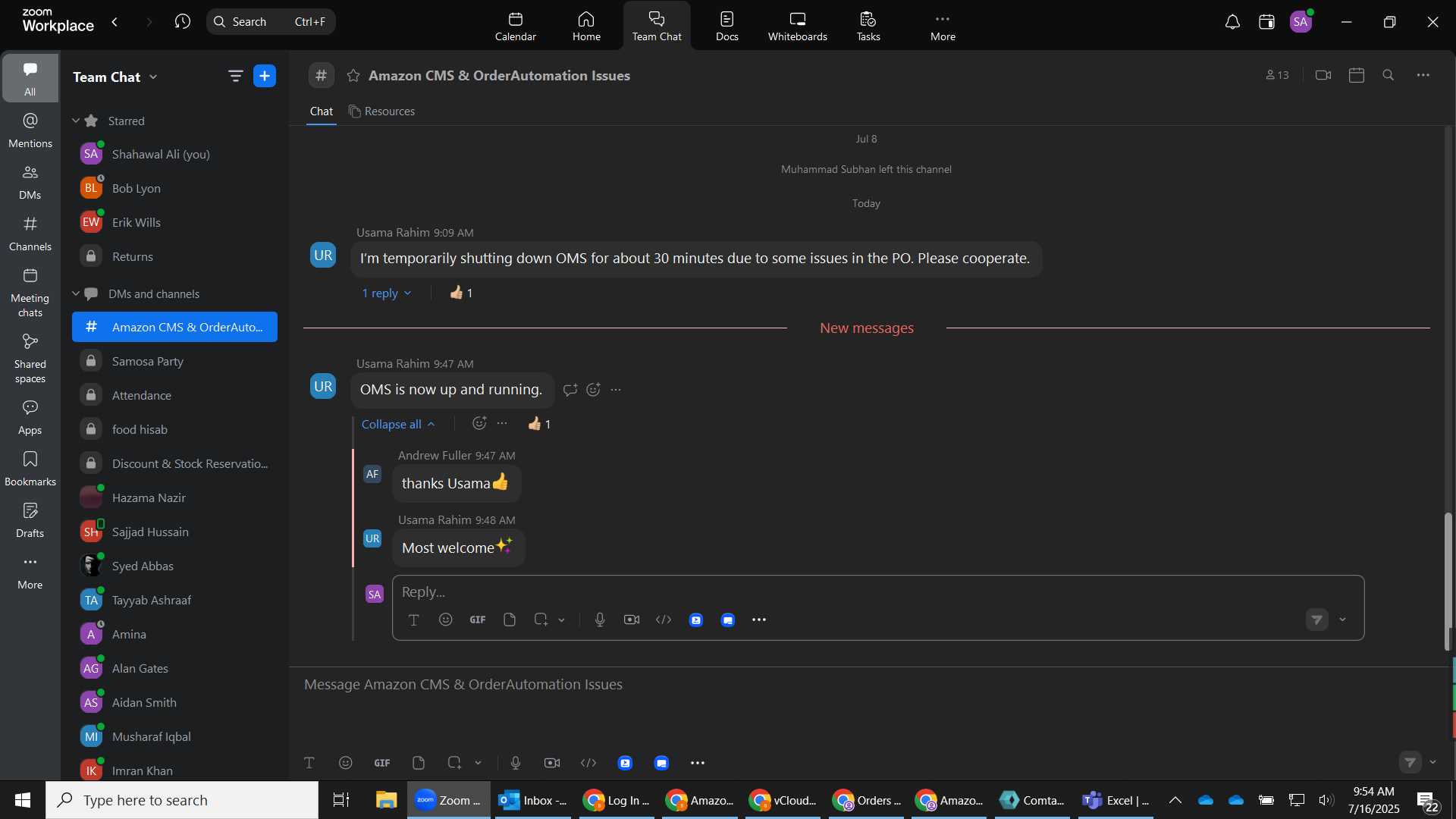Open the Bookmarks sidebar section
The width and height of the screenshot is (1456, 819).
click(x=30, y=469)
